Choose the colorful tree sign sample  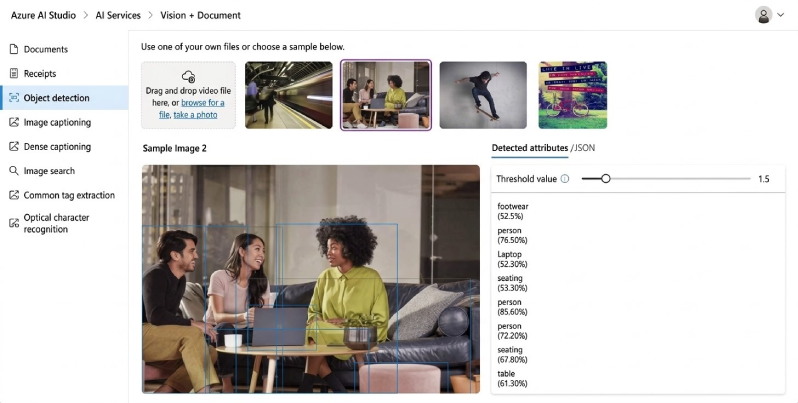572,95
